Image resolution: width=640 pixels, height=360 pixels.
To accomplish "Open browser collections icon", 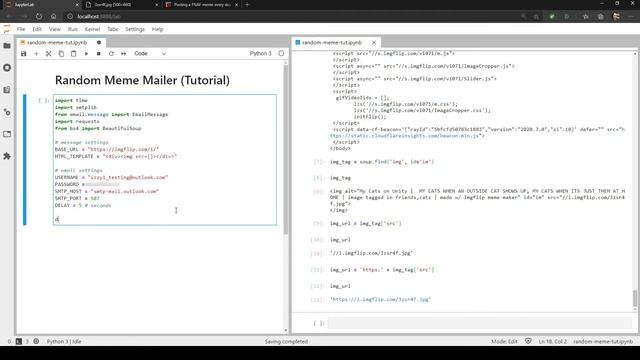I will [601, 16].
